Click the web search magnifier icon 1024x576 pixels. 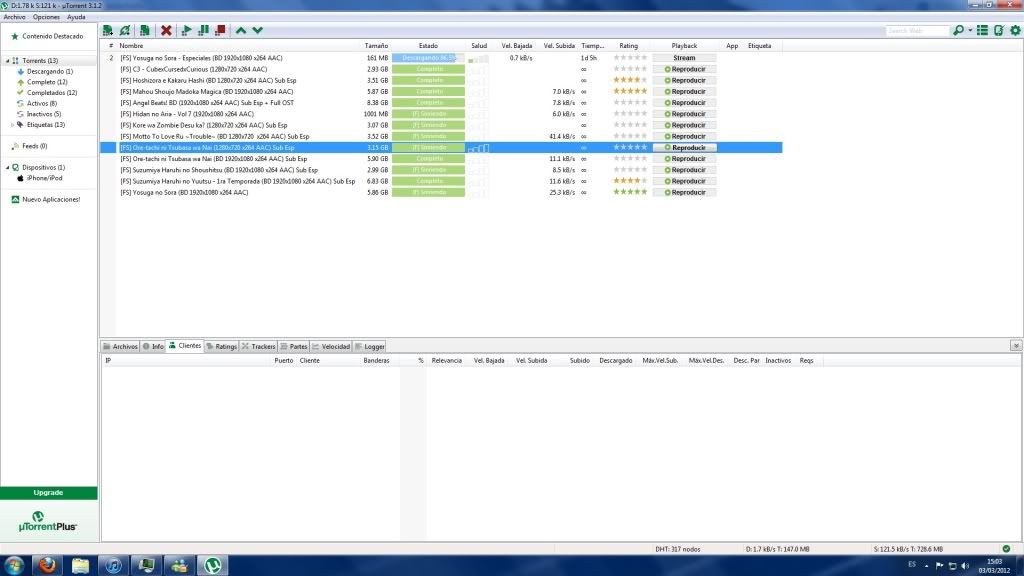[958, 31]
